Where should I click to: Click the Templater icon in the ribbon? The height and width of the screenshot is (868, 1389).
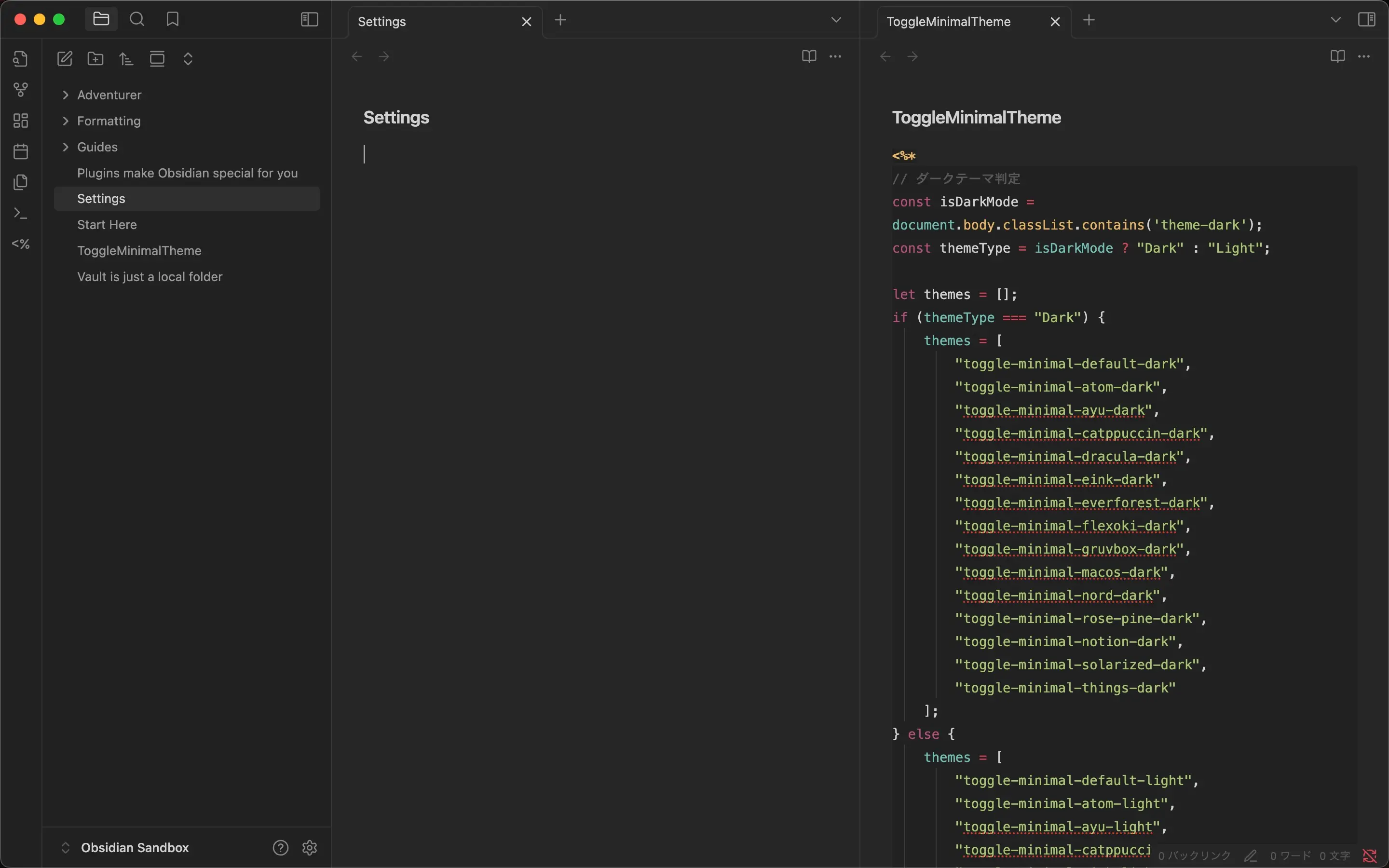pos(21,244)
